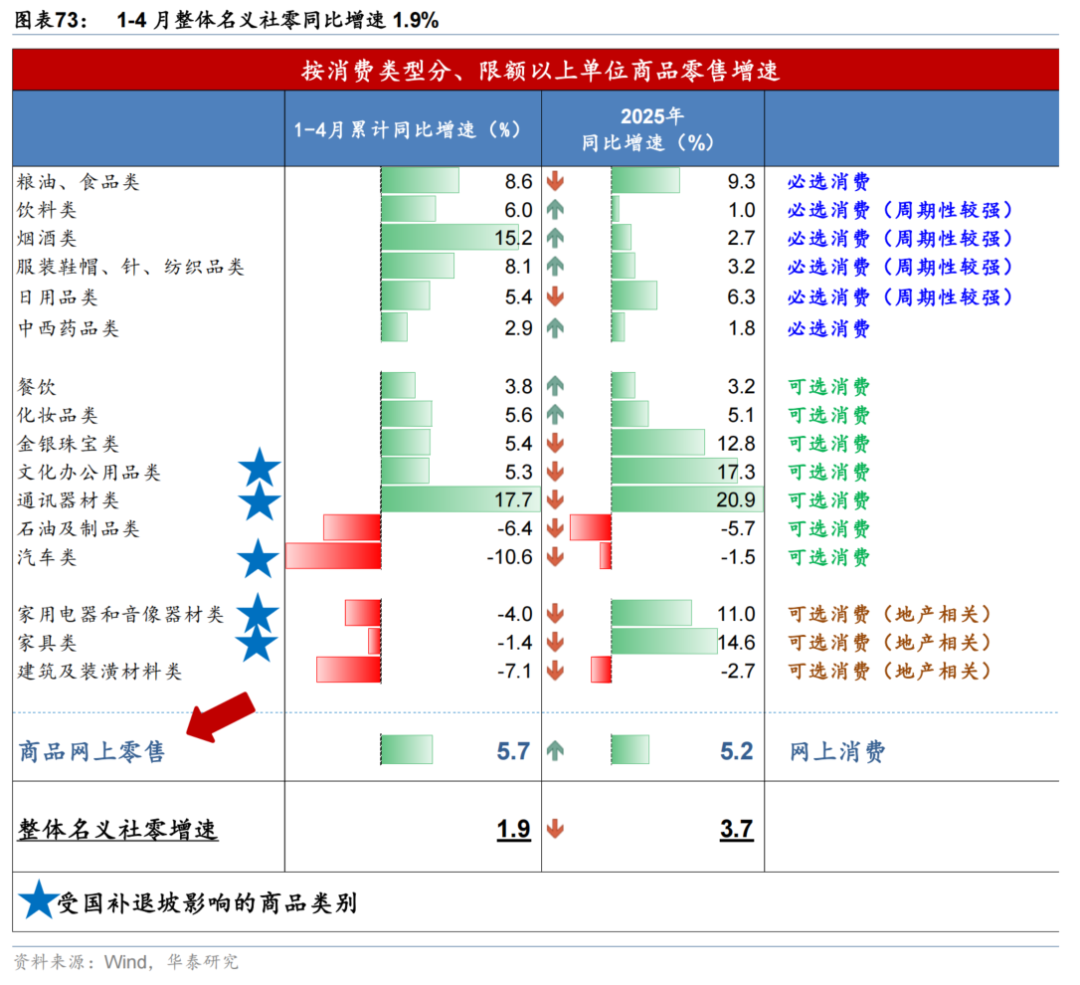This screenshot has width=1080, height=985.
Task: Select the column header 2025年同比增速(%)
Action: coord(653,129)
